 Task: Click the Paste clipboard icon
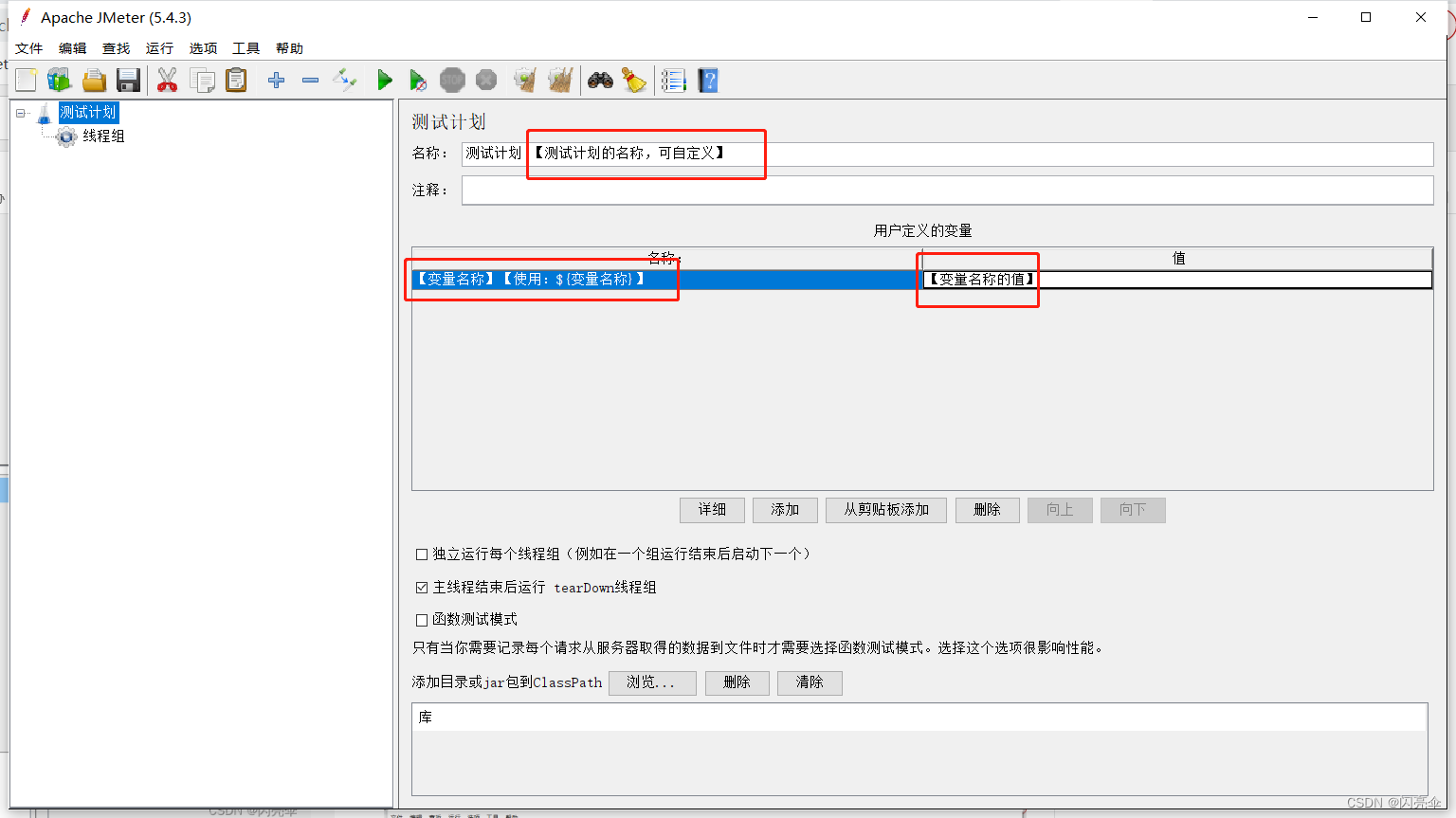(236, 81)
